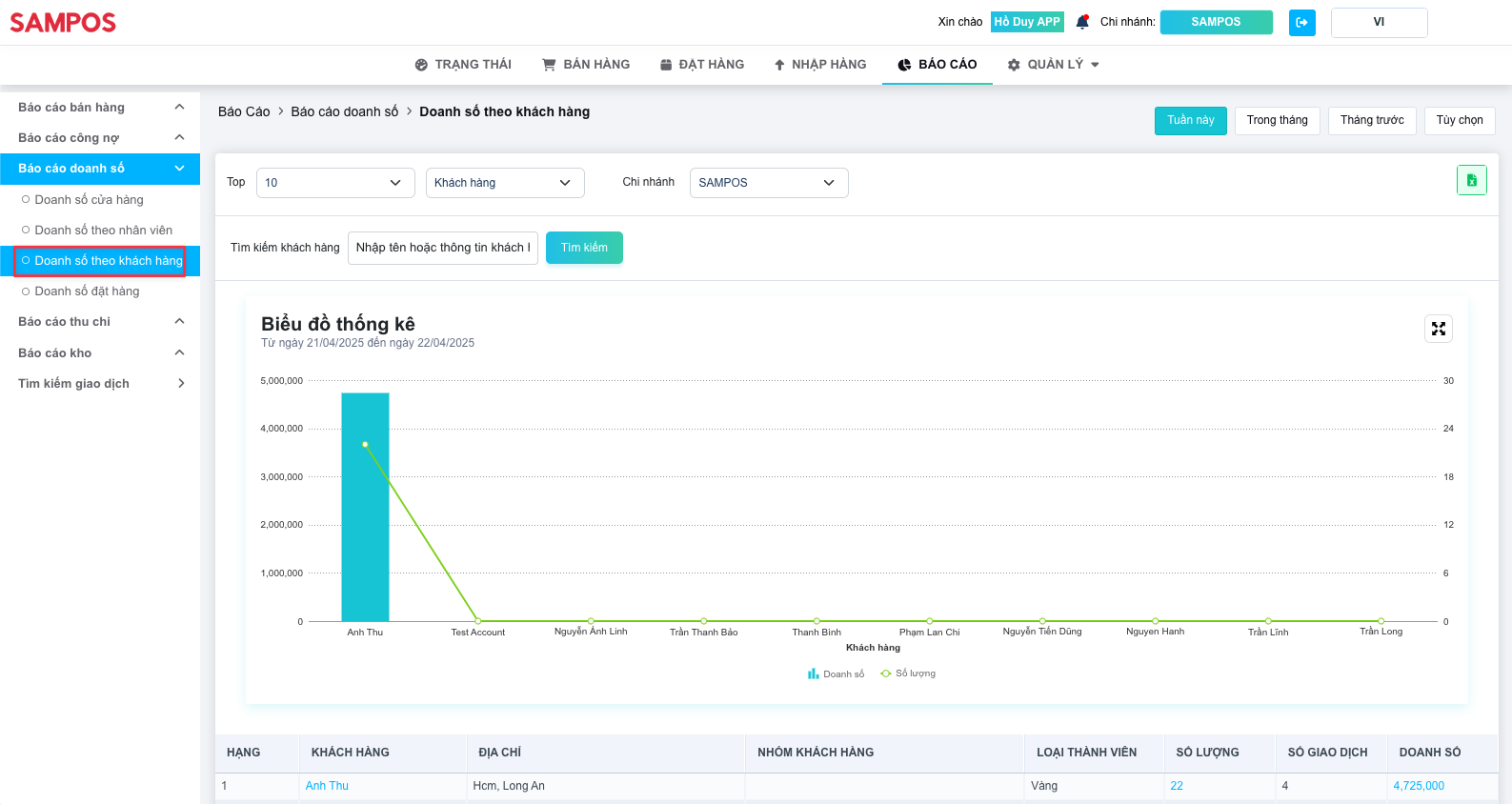Click the Nhập hàng upload arrow icon
The width and height of the screenshot is (1512, 804).
coord(779,65)
